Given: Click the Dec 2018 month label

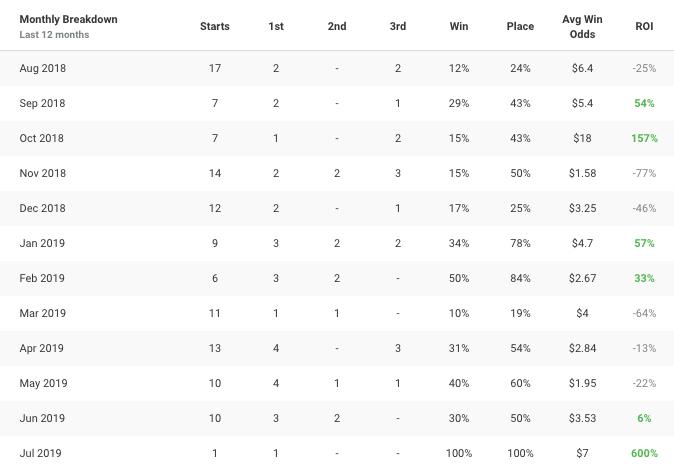Looking at the screenshot, I should point(42,208).
